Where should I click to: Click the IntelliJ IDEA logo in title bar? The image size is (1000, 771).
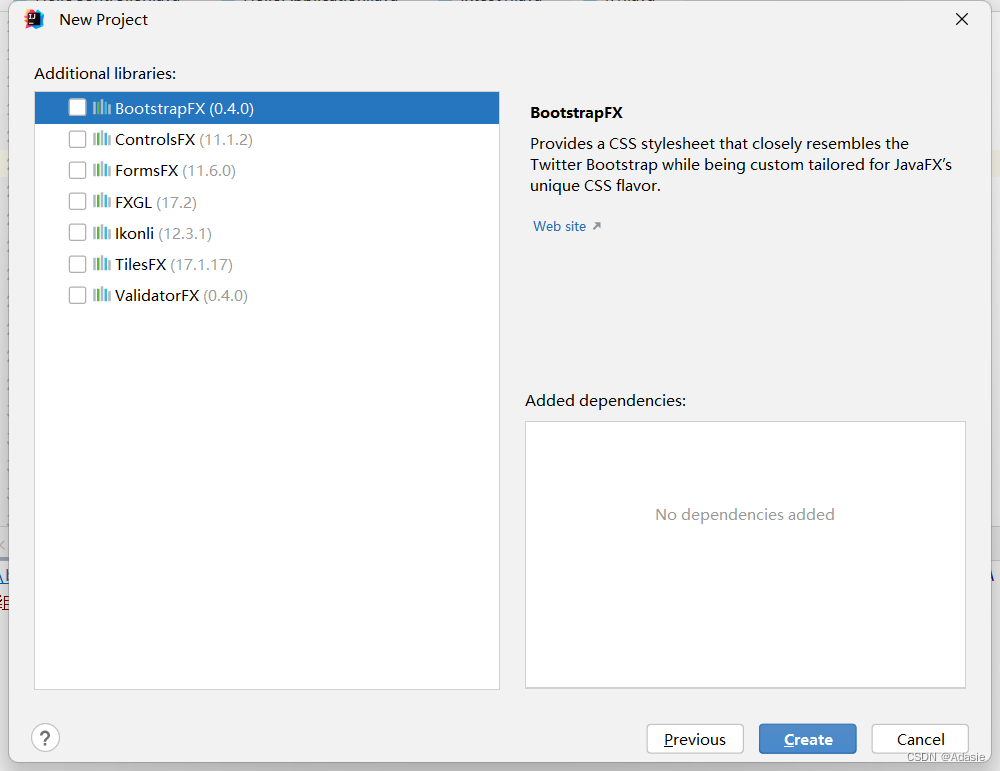tap(34, 20)
